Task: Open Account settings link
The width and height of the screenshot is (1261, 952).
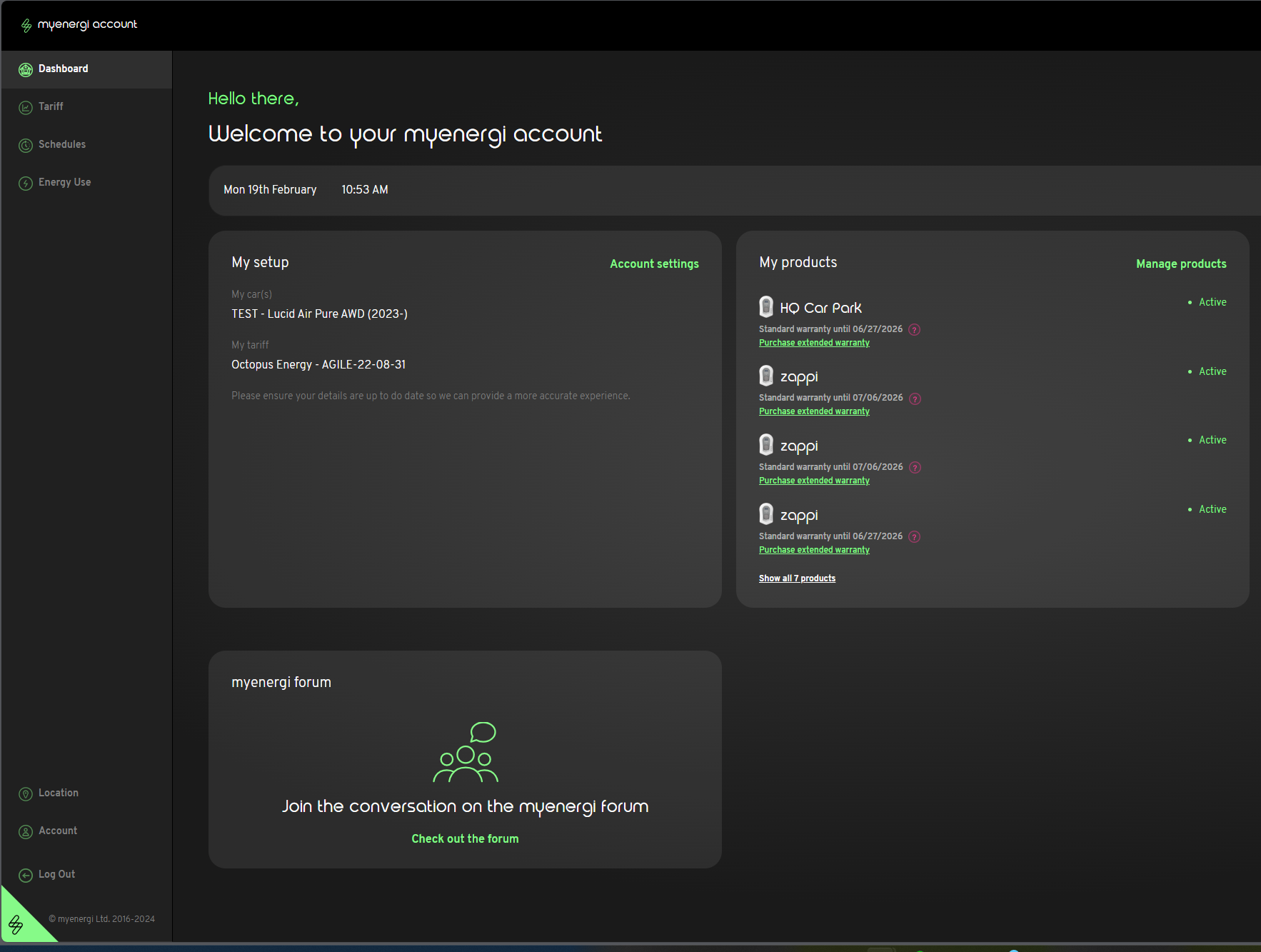Action: coord(654,264)
